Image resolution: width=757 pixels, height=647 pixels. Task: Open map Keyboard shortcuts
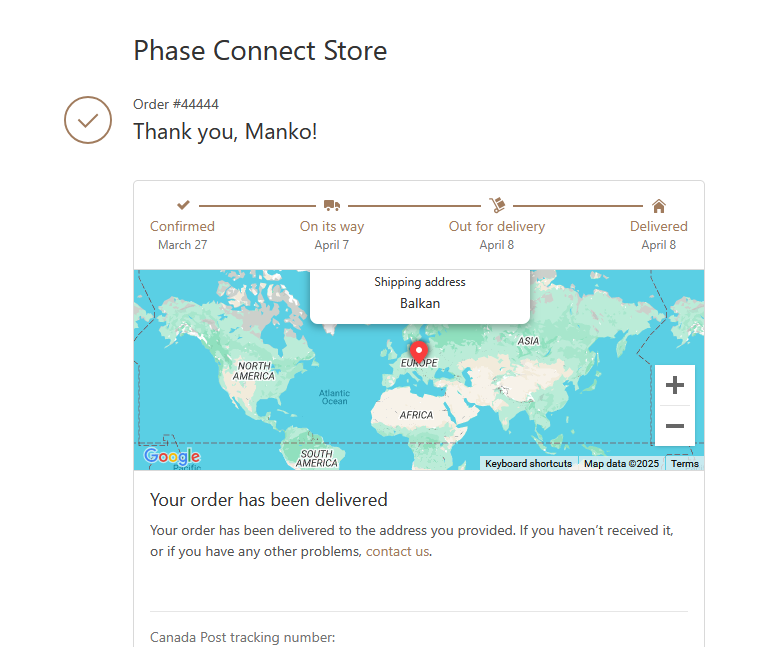528,464
